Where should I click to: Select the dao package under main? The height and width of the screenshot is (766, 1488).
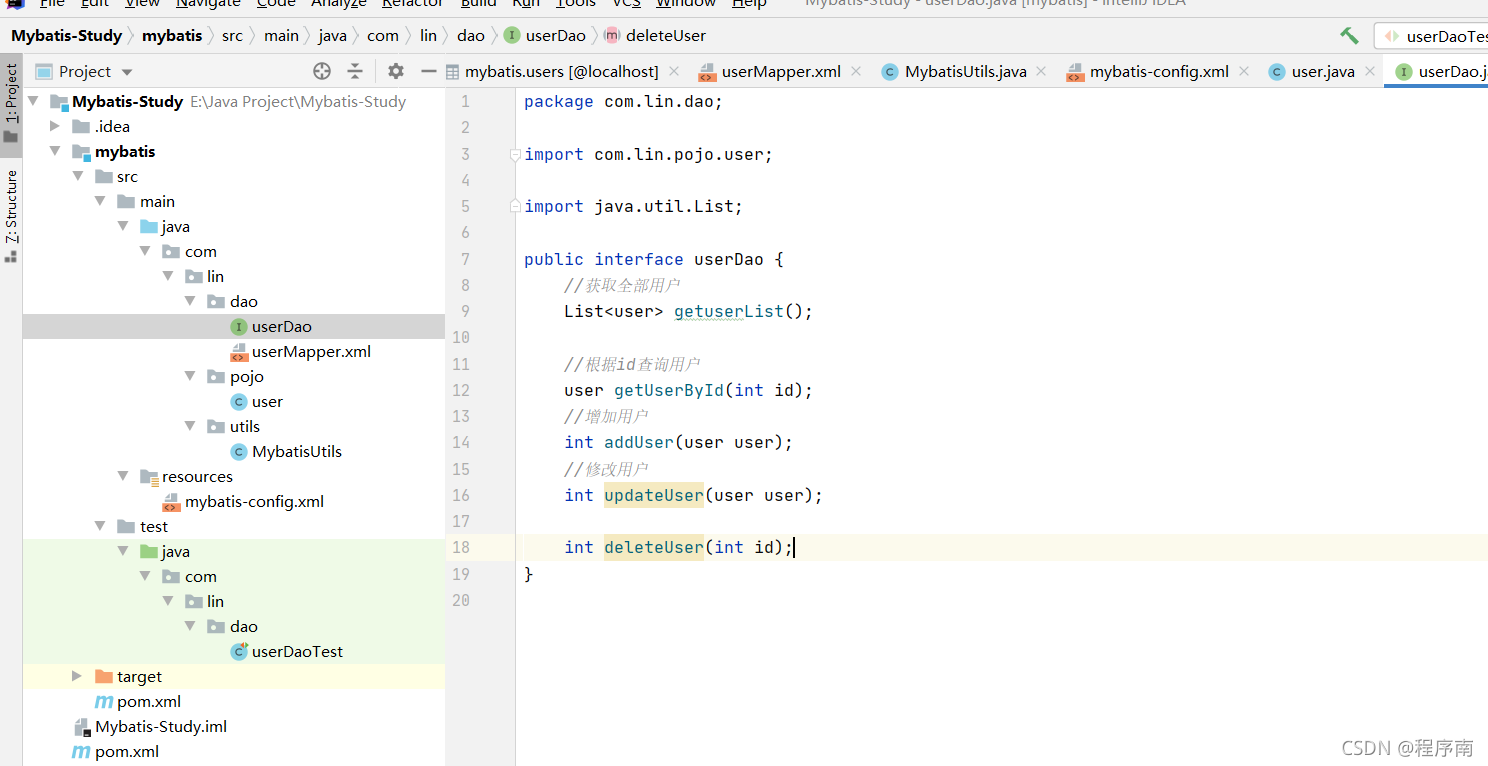point(233,301)
